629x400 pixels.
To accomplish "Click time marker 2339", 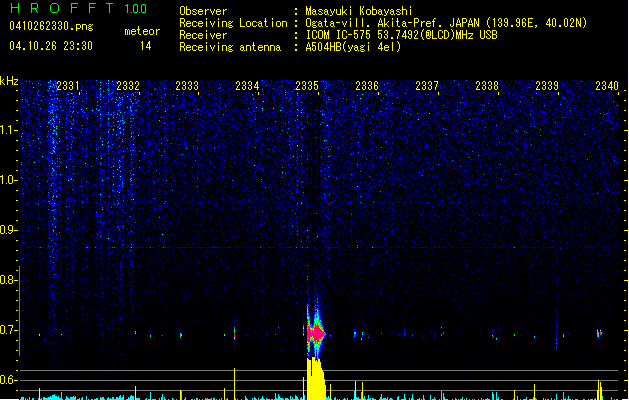I will [547, 86].
